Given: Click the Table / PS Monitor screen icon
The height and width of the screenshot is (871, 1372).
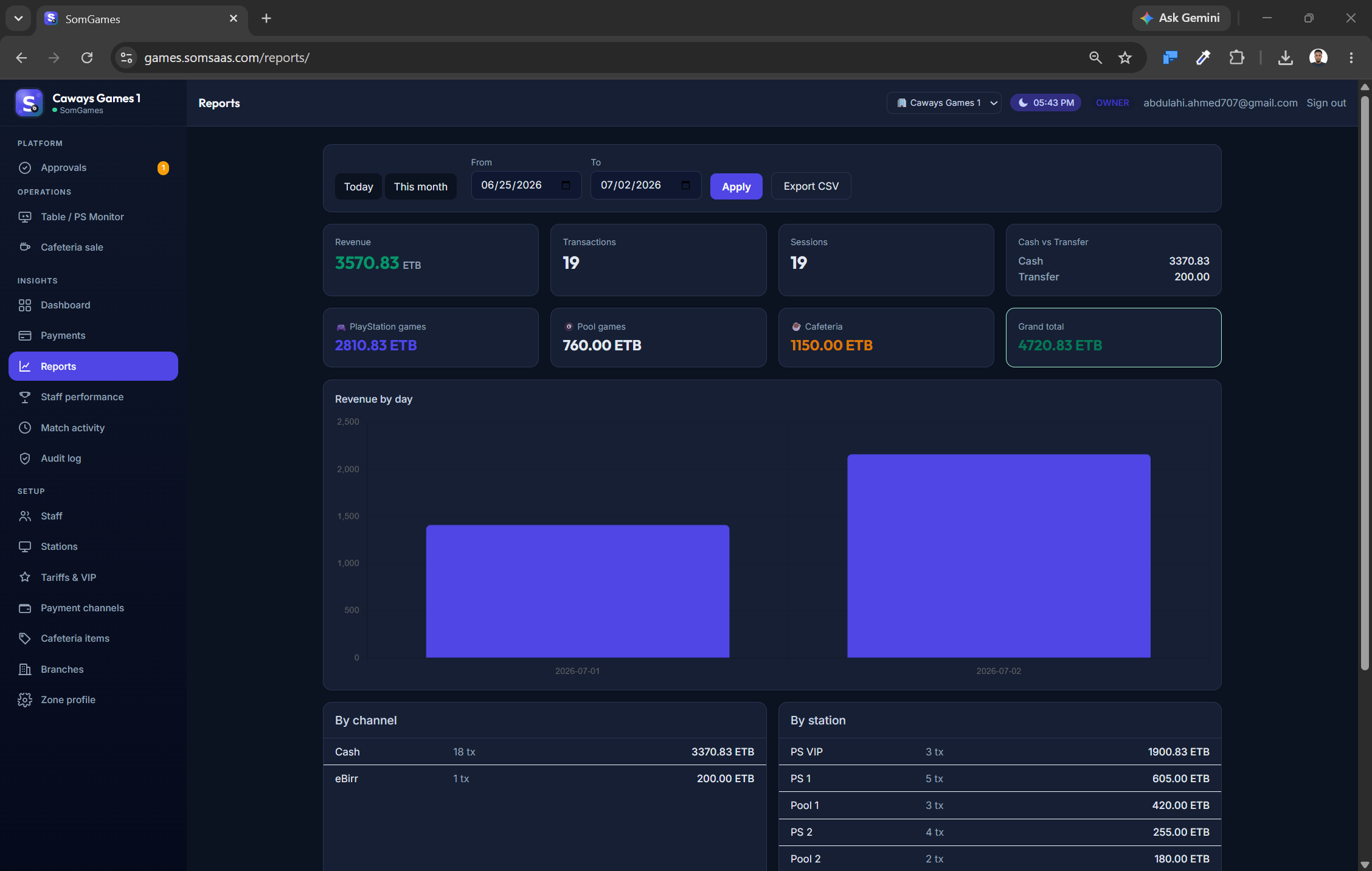Looking at the screenshot, I should click(x=25, y=217).
